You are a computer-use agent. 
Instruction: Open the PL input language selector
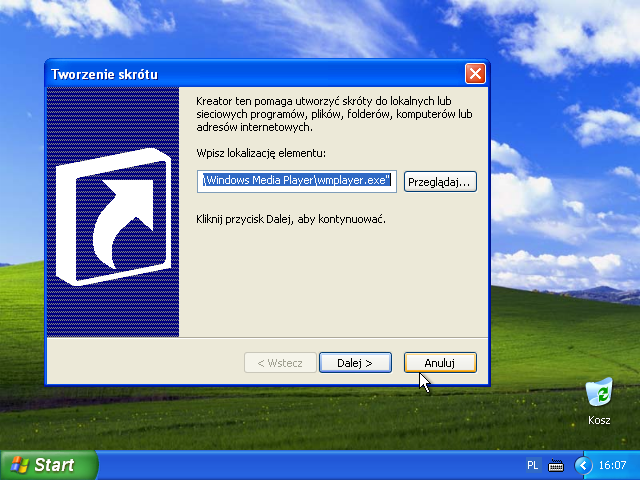(533, 466)
